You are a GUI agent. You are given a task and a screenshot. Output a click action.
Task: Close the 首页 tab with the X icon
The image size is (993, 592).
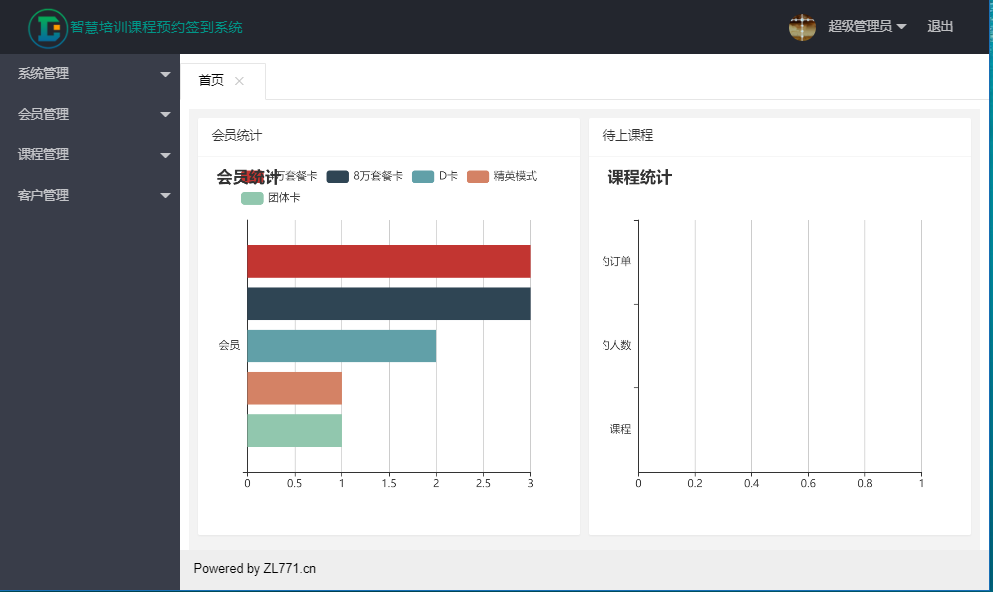tap(239, 81)
